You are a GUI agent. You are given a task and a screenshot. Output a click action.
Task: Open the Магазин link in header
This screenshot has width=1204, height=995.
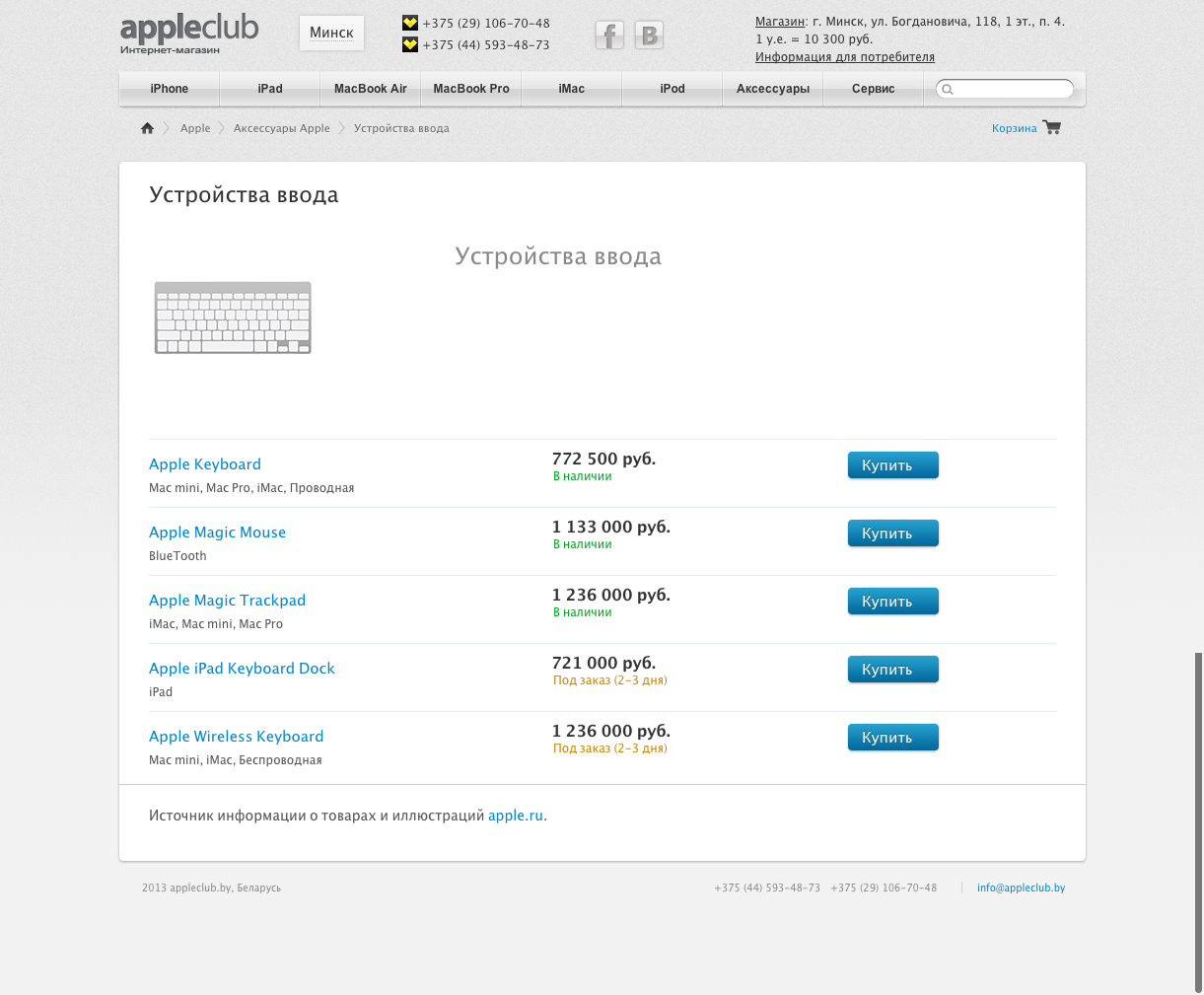(780, 22)
